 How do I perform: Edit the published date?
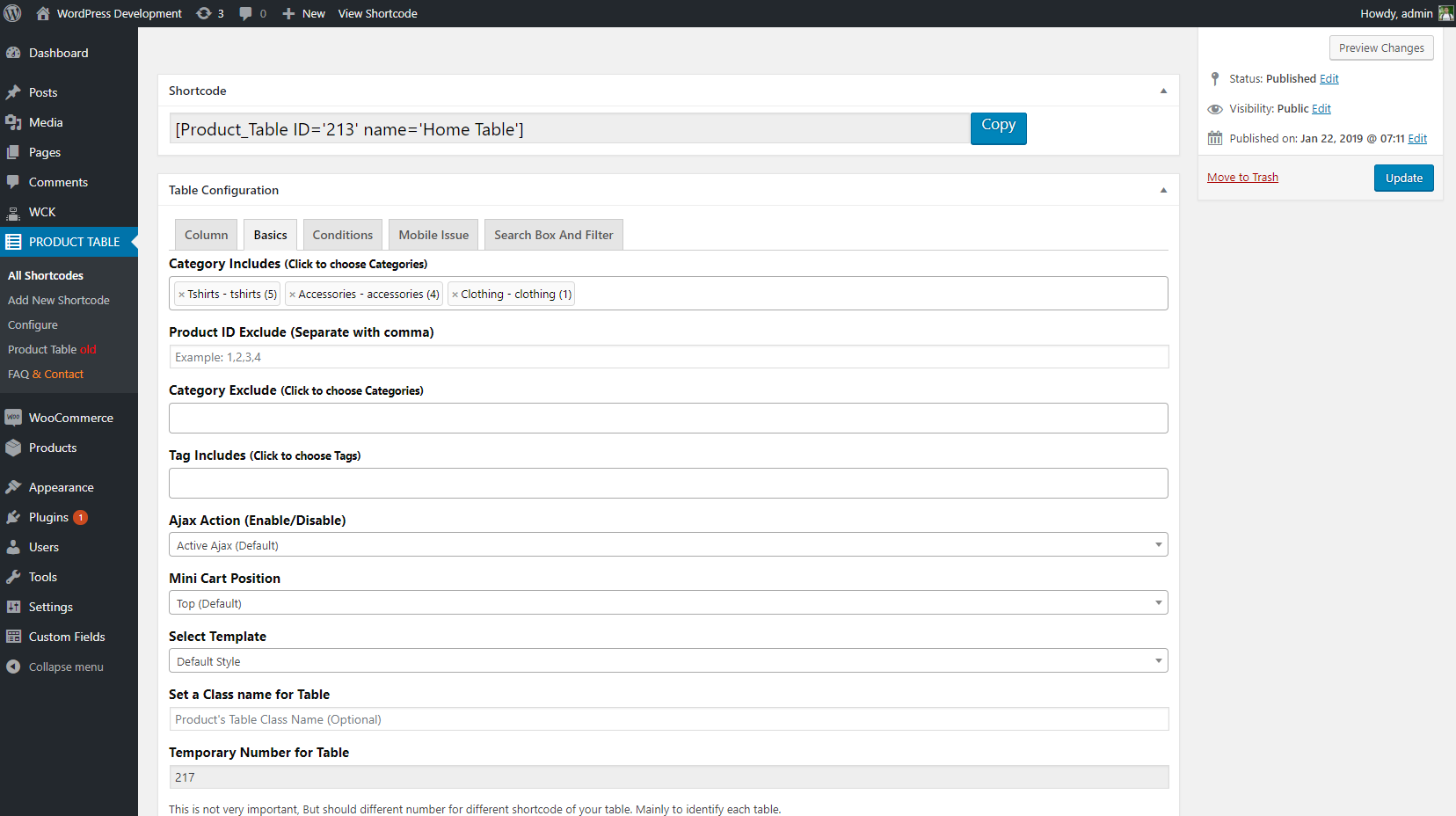point(1417,138)
